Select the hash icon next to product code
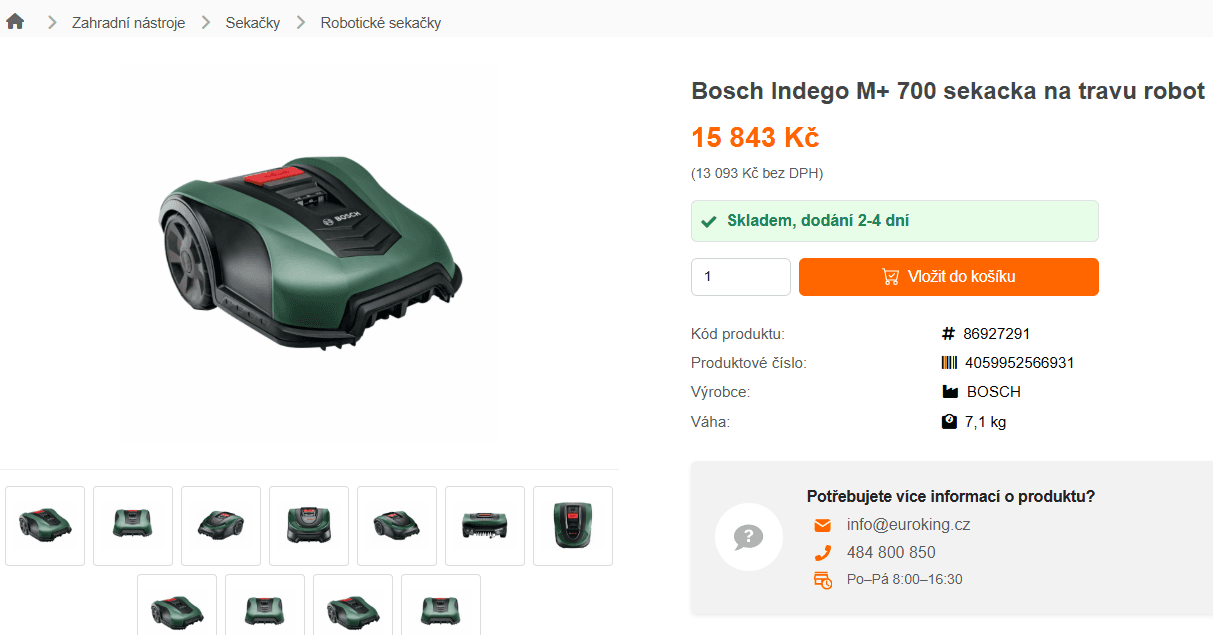Image resolution: width=1213 pixels, height=635 pixels. coord(948,333)
